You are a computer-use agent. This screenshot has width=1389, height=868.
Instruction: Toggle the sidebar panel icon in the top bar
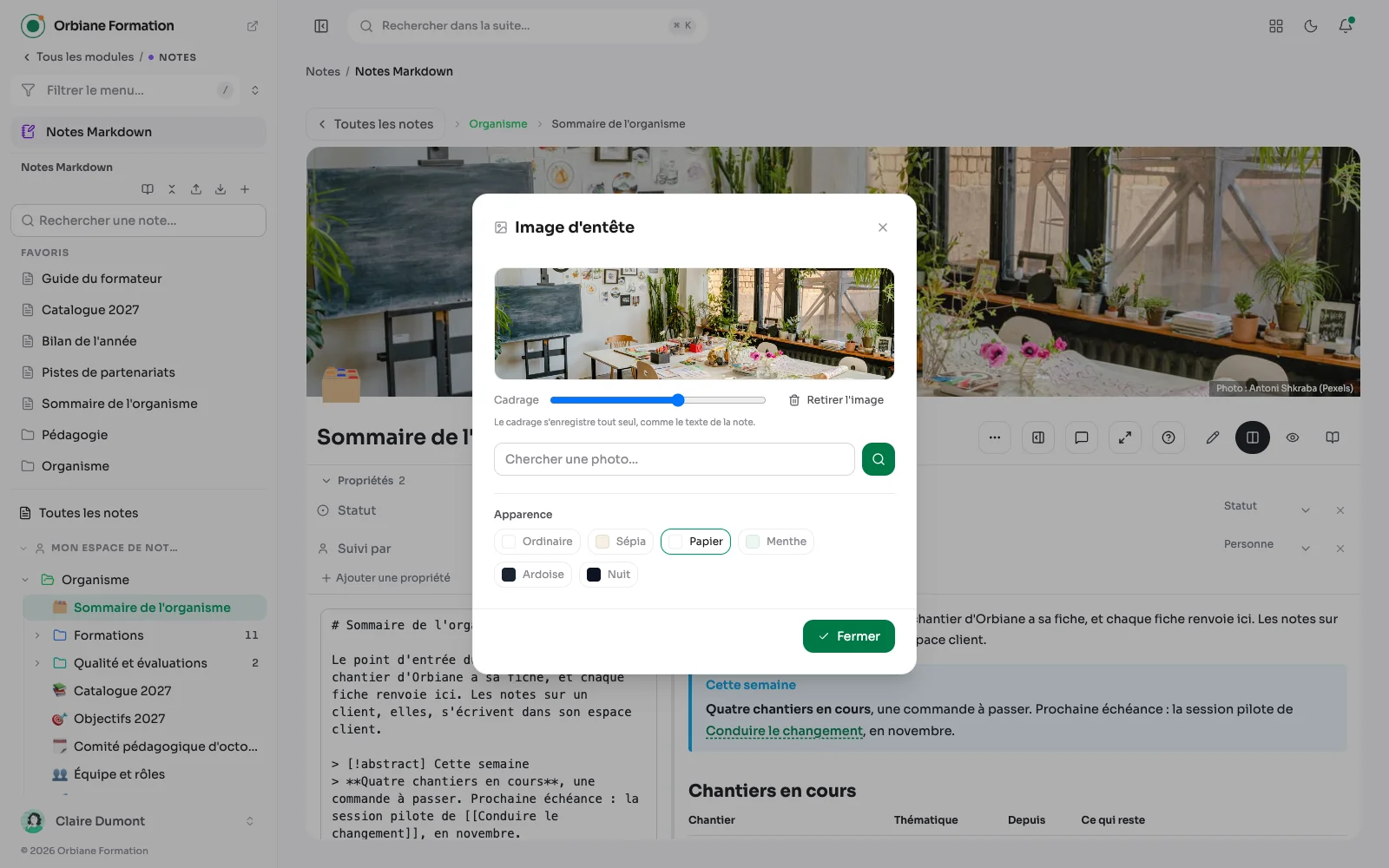click(321, 26)
